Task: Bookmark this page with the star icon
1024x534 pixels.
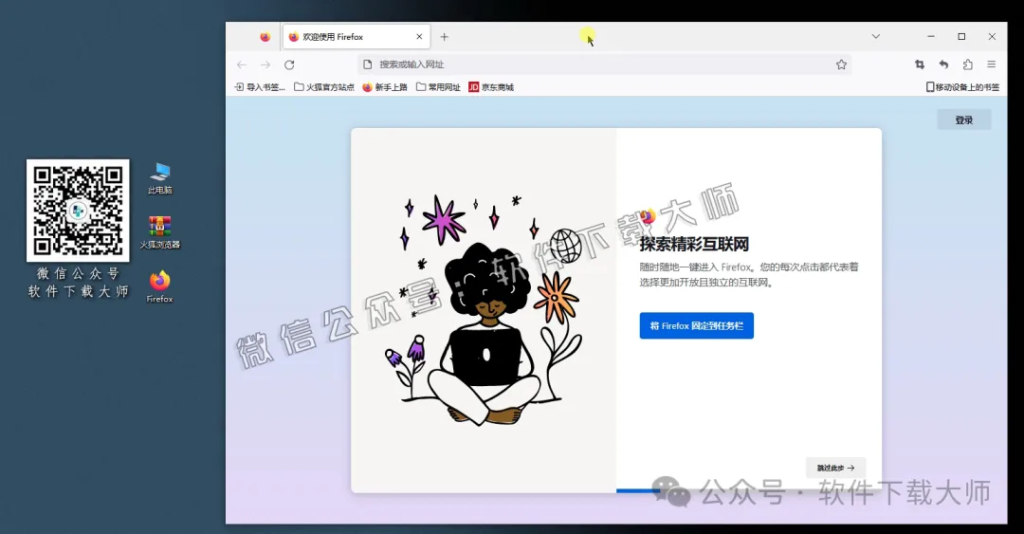Action: [841, 65]
